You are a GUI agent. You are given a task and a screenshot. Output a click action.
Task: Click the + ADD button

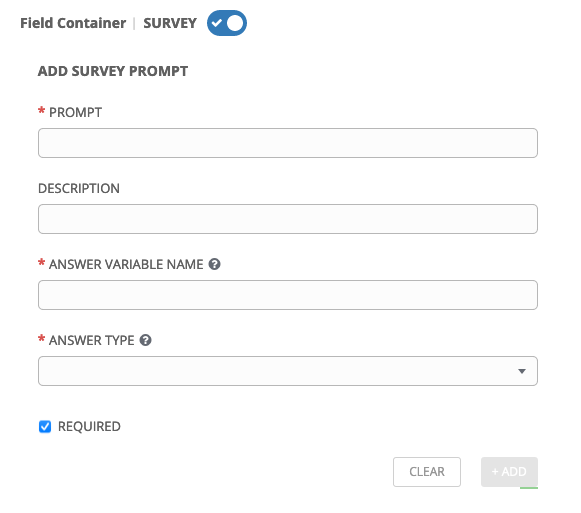click(509, 471)
